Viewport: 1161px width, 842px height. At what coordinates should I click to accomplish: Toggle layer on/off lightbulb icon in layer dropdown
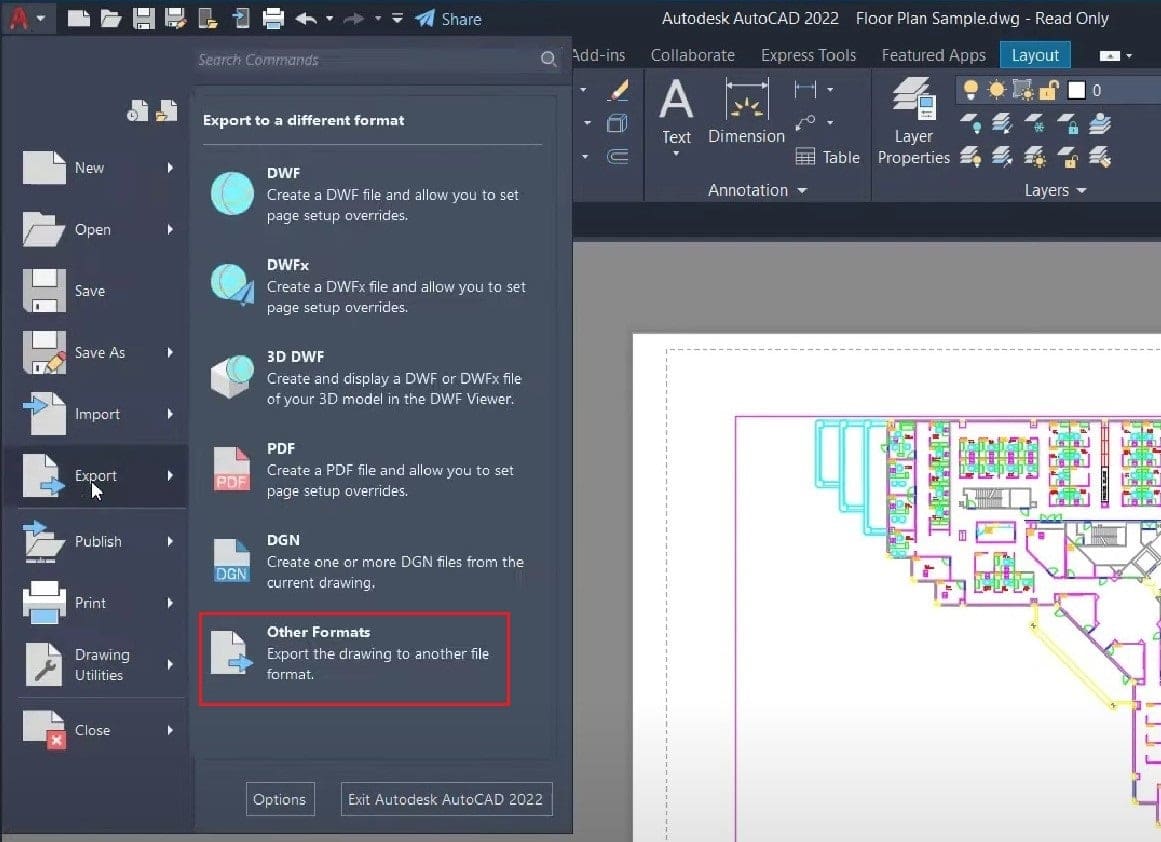point(970,90)
